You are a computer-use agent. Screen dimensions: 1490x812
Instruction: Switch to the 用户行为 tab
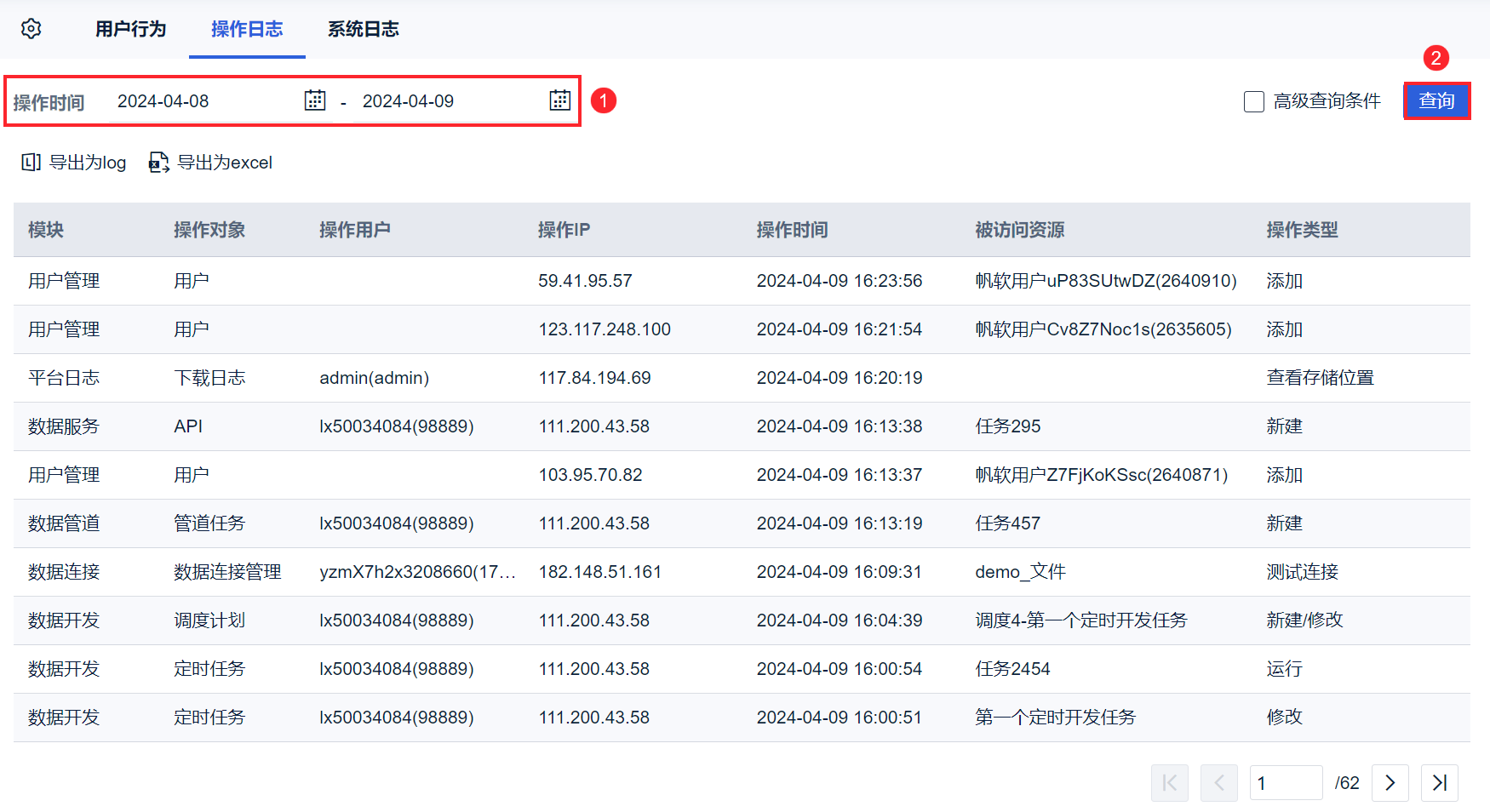click(x=130, y=29)
